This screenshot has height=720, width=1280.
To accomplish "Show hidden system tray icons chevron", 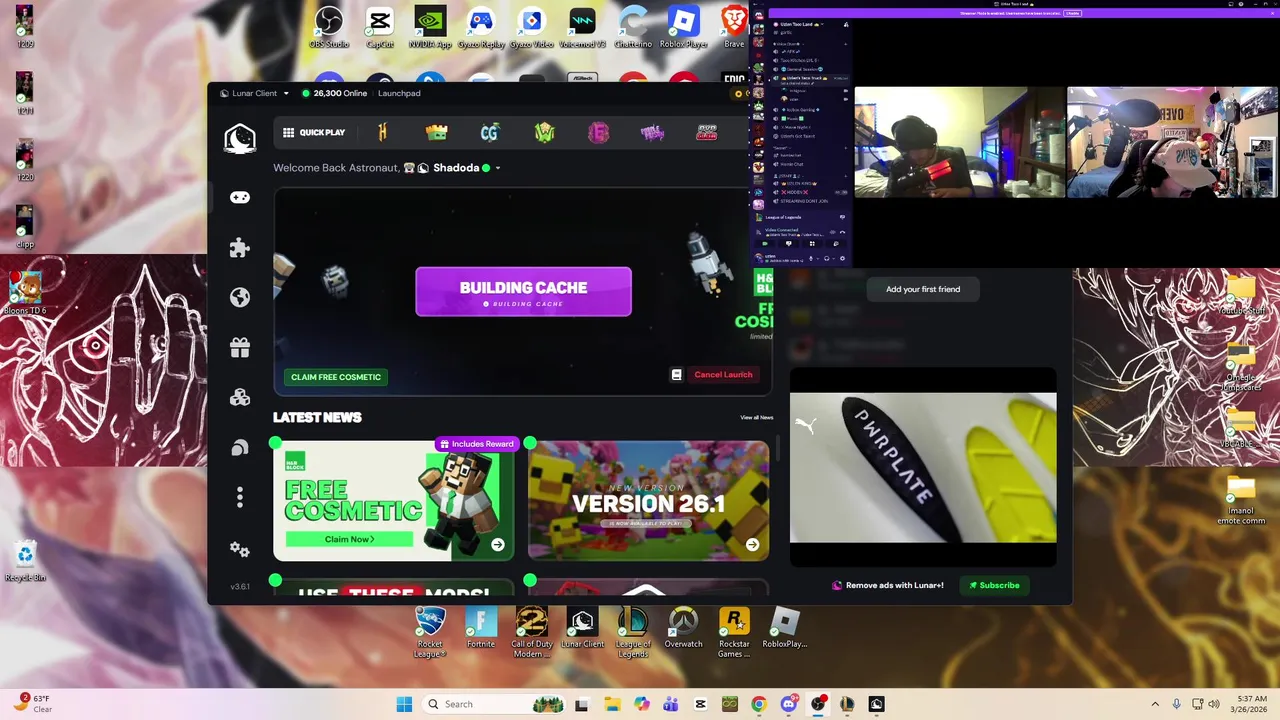I will coord(1155,704).
